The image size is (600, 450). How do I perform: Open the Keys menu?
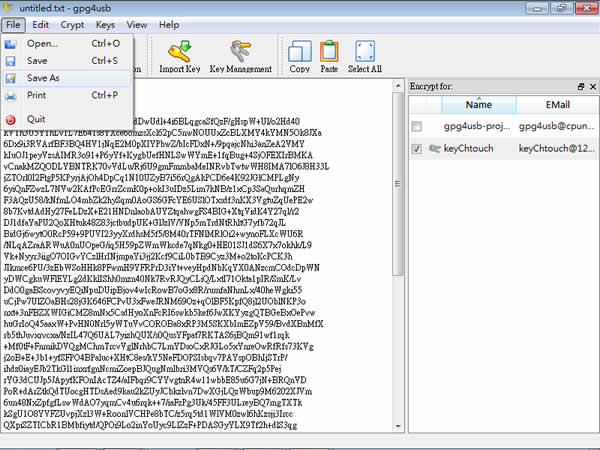coord(107,22)
